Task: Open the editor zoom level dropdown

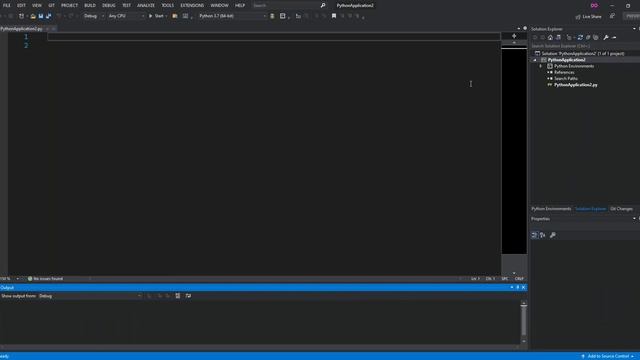Action: [x=18, y=279]
